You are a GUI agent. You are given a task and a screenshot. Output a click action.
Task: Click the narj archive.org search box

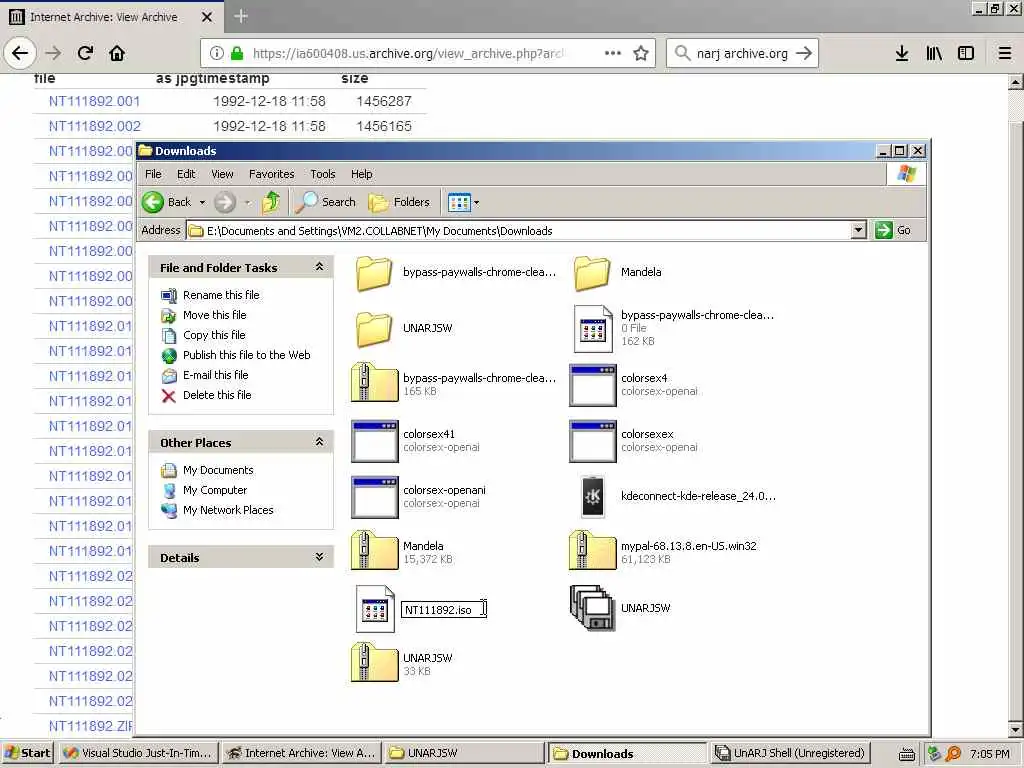(743, 53)
